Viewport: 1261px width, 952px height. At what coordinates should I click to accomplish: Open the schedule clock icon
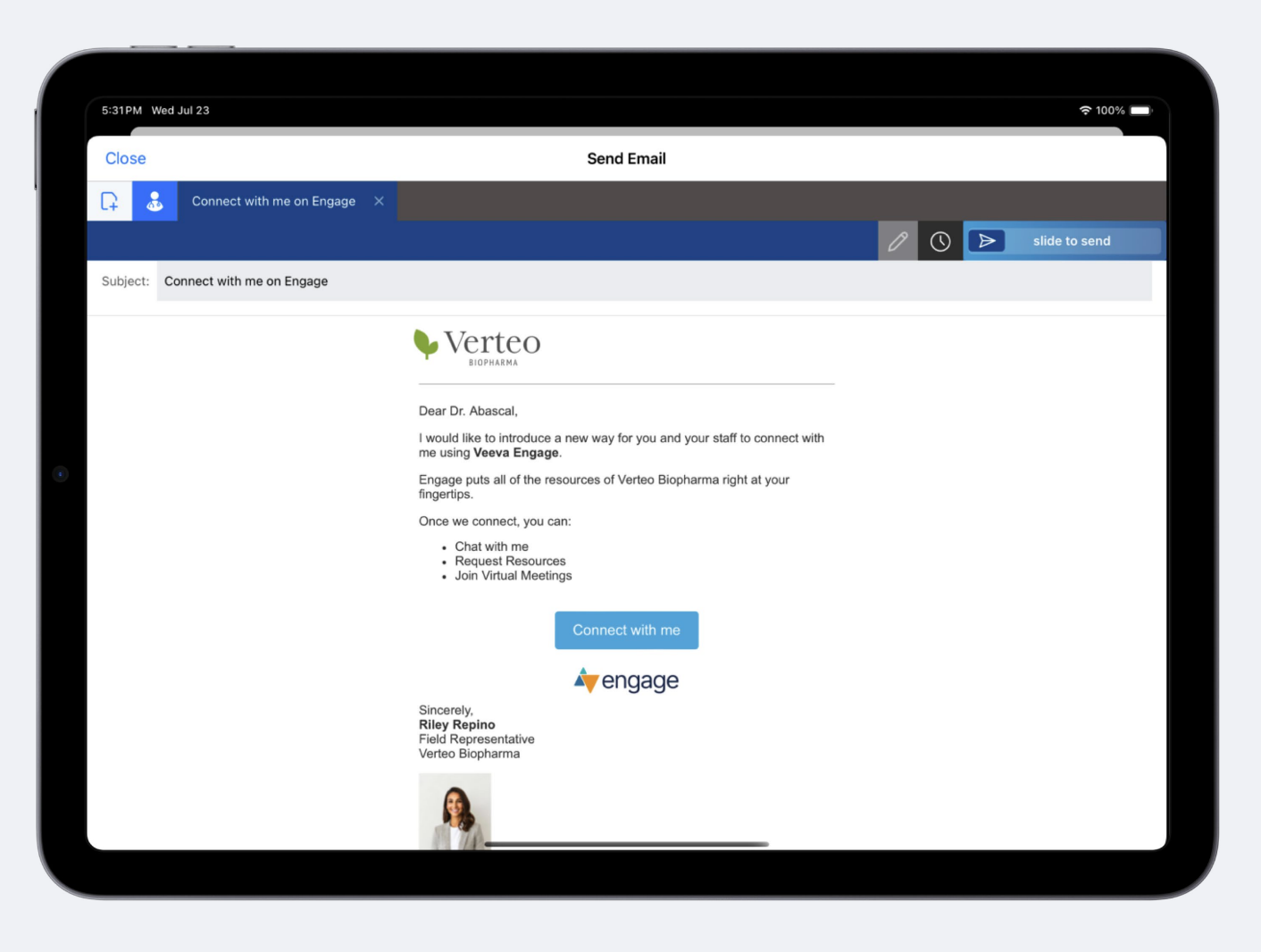click(x=940, y=241)
